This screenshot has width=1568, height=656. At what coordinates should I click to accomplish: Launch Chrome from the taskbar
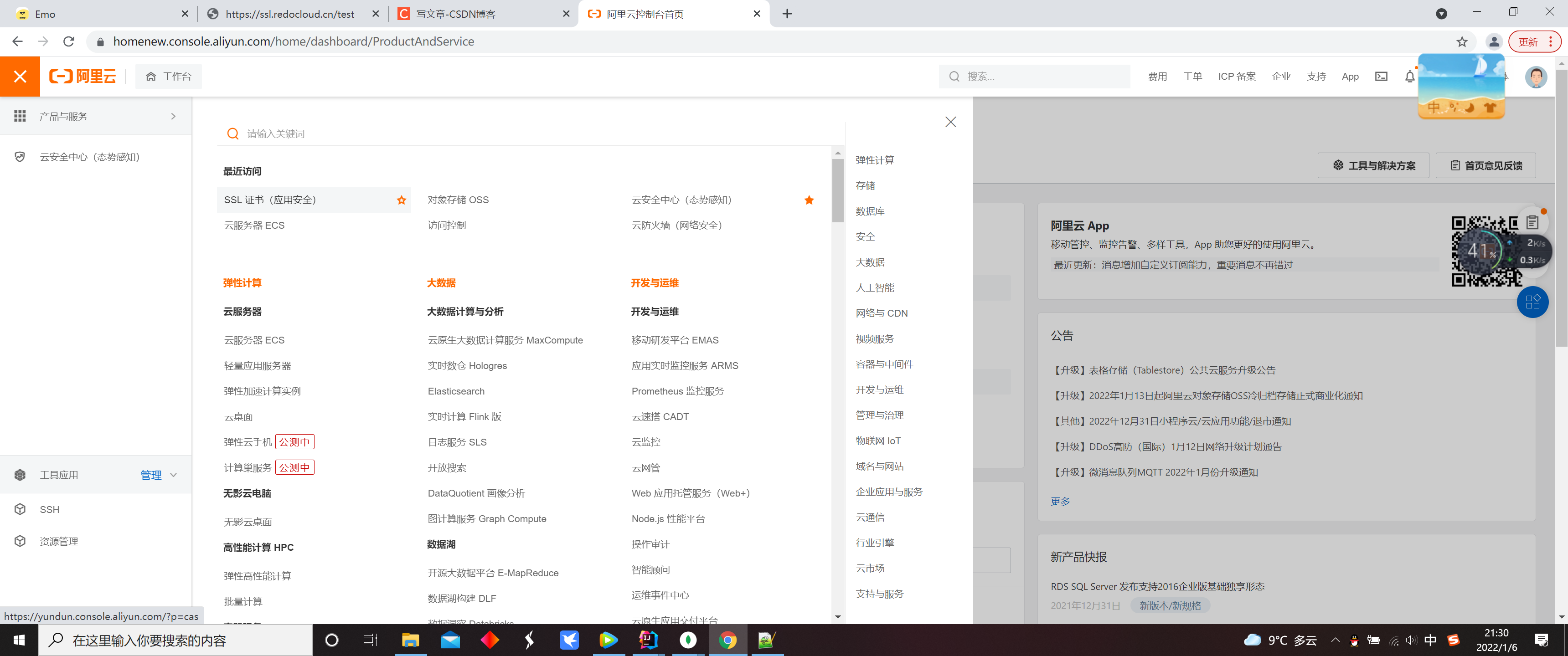[728, 640]
